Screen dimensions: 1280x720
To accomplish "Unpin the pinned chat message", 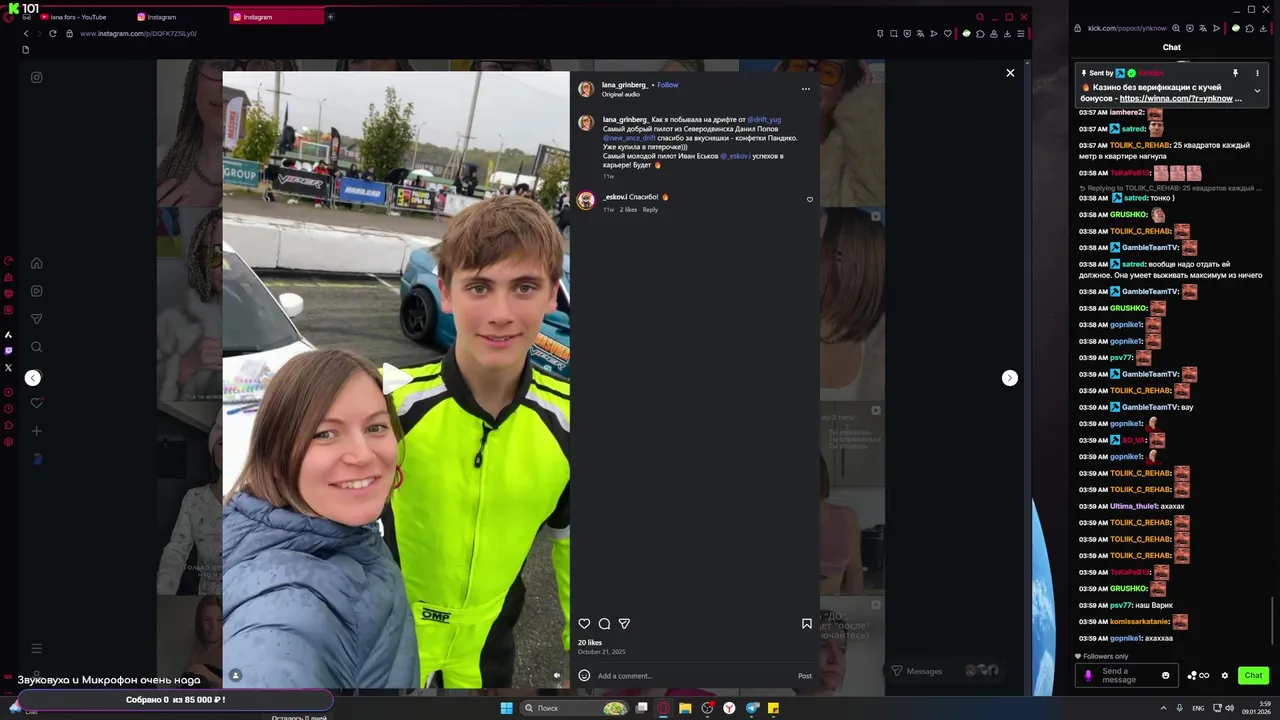I will [x=1235, y=73].
